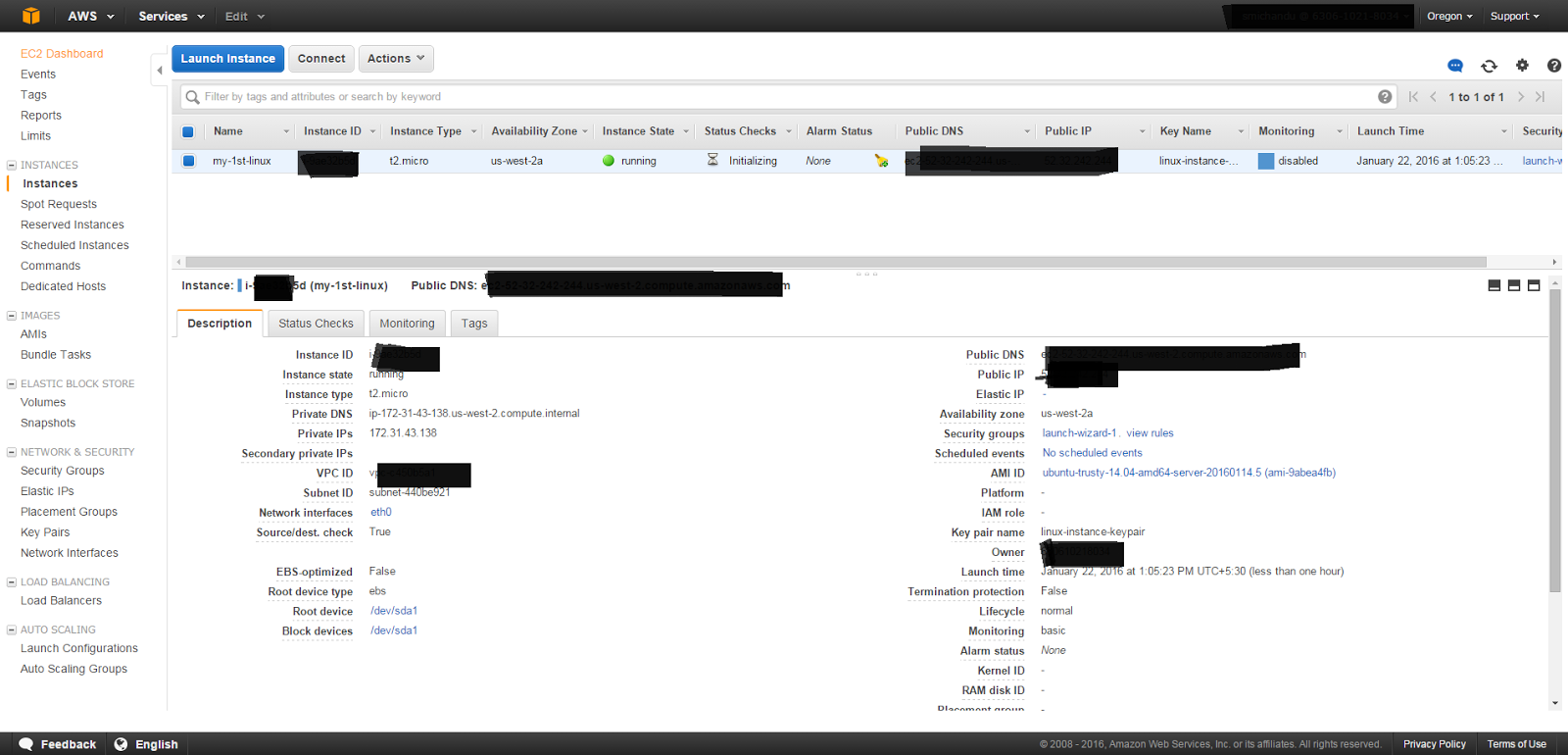
Task: Click the Launch Instance button
Action: pyautogui.click(x=228, y=59)
